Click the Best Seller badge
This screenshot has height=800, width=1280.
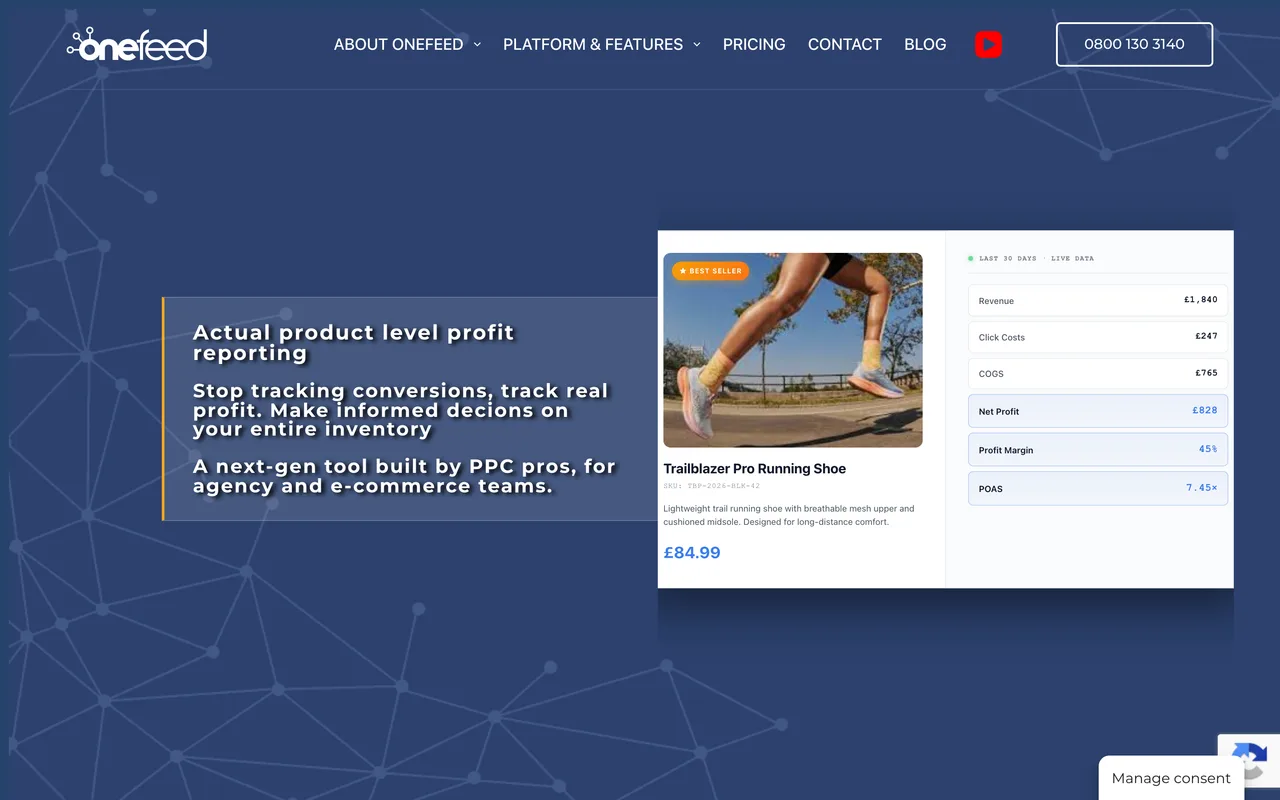coord(710,271)
